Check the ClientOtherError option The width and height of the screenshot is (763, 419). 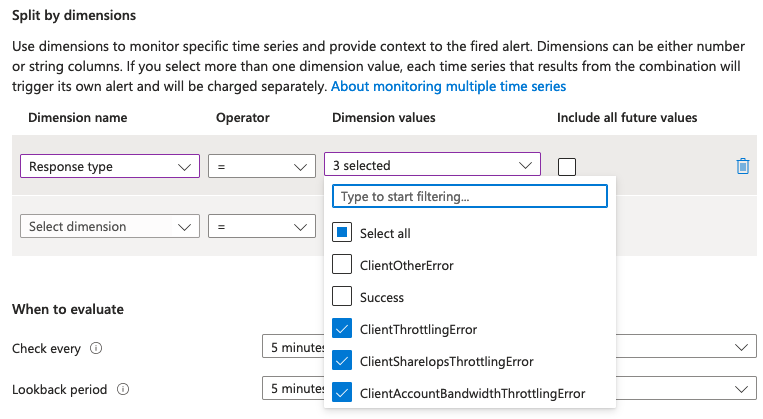click(342, 265)
